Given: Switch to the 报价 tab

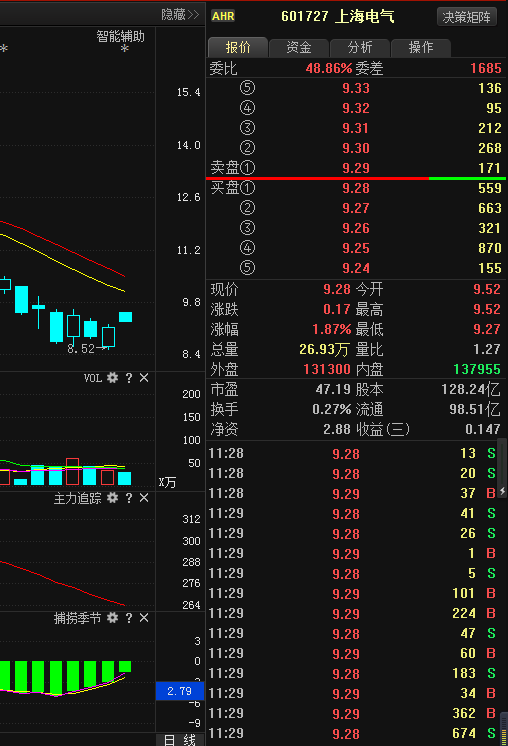Looking at the screenshot, I should tap(238, 47).
